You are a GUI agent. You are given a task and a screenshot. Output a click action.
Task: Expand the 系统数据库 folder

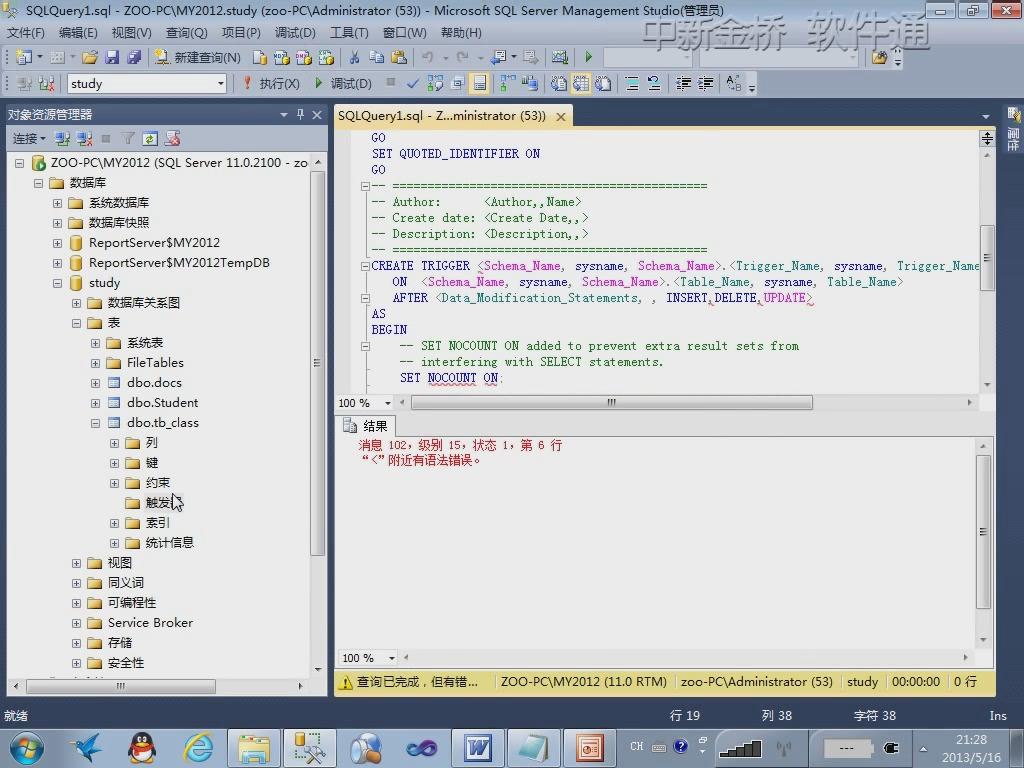57,202
